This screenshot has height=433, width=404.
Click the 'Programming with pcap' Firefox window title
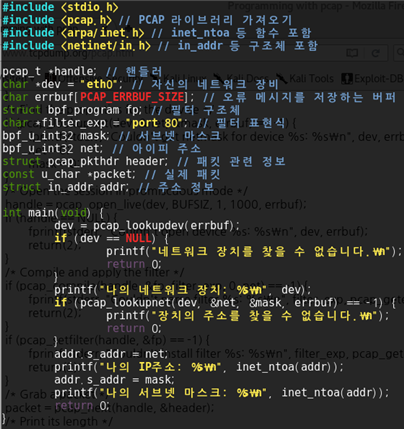[315, 6]
